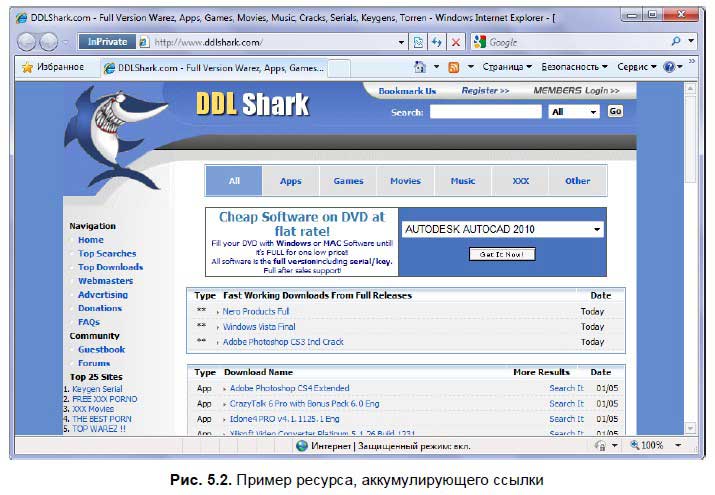The width and height of the screenshot is (715, 495).
Task: Select the All category tab
Action: click(x=234, y=181)
